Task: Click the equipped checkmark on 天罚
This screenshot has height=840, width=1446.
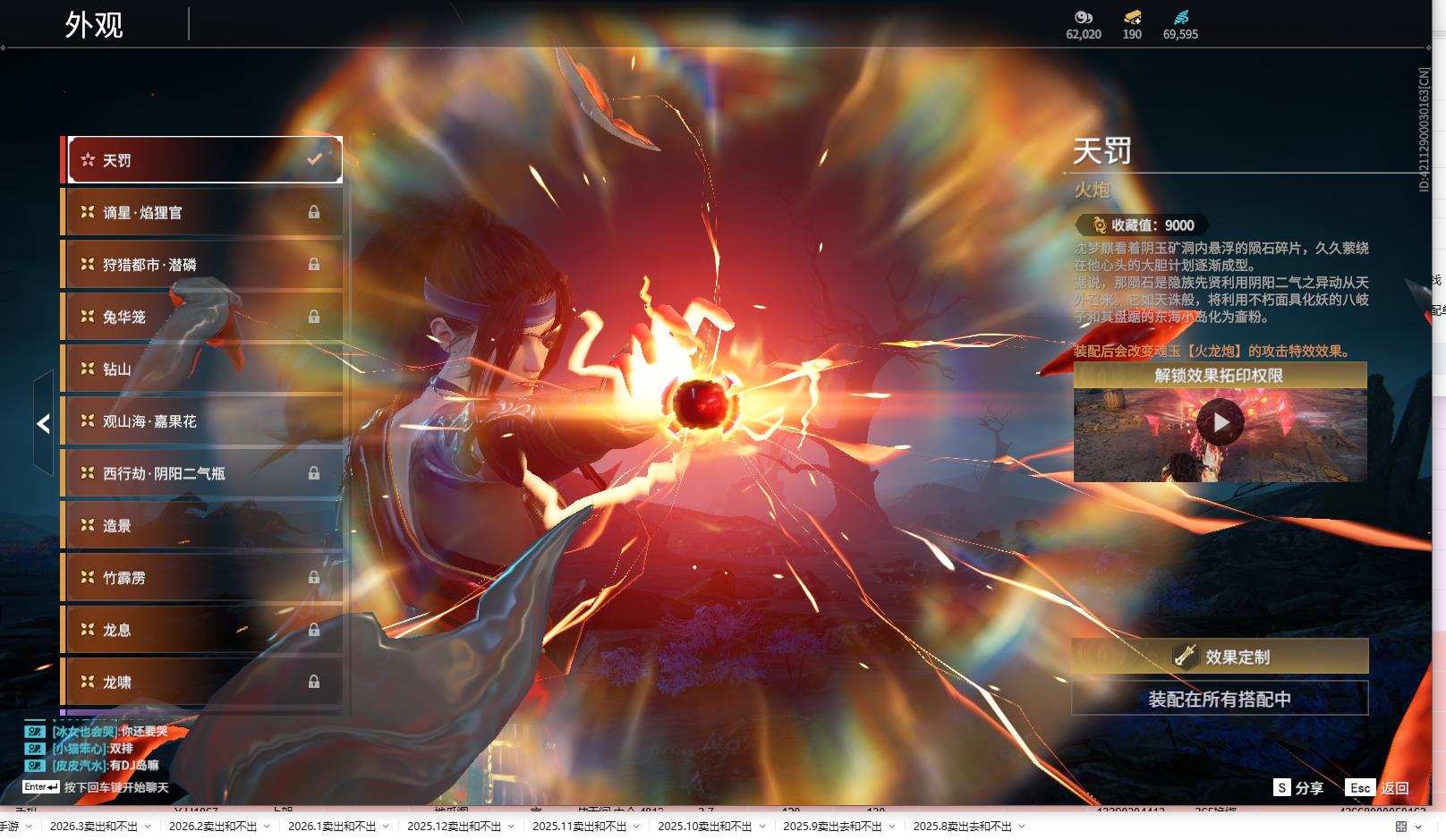Action: (x=314, y=159)
